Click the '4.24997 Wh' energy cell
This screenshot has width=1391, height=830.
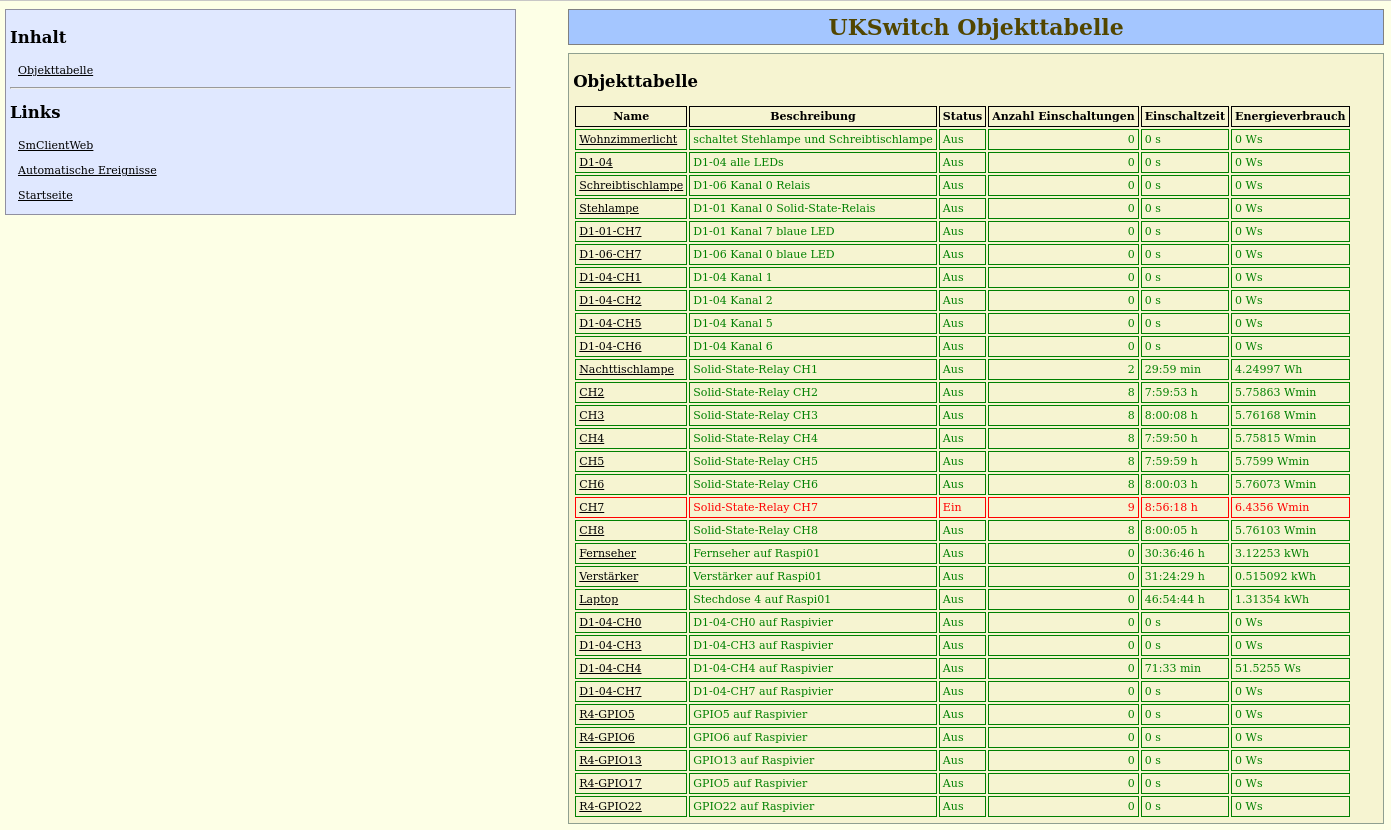pos(1290,369)
